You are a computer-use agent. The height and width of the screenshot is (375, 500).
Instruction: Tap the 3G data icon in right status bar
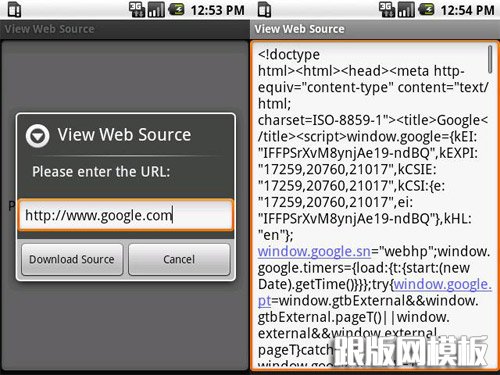tap(387, 10)
